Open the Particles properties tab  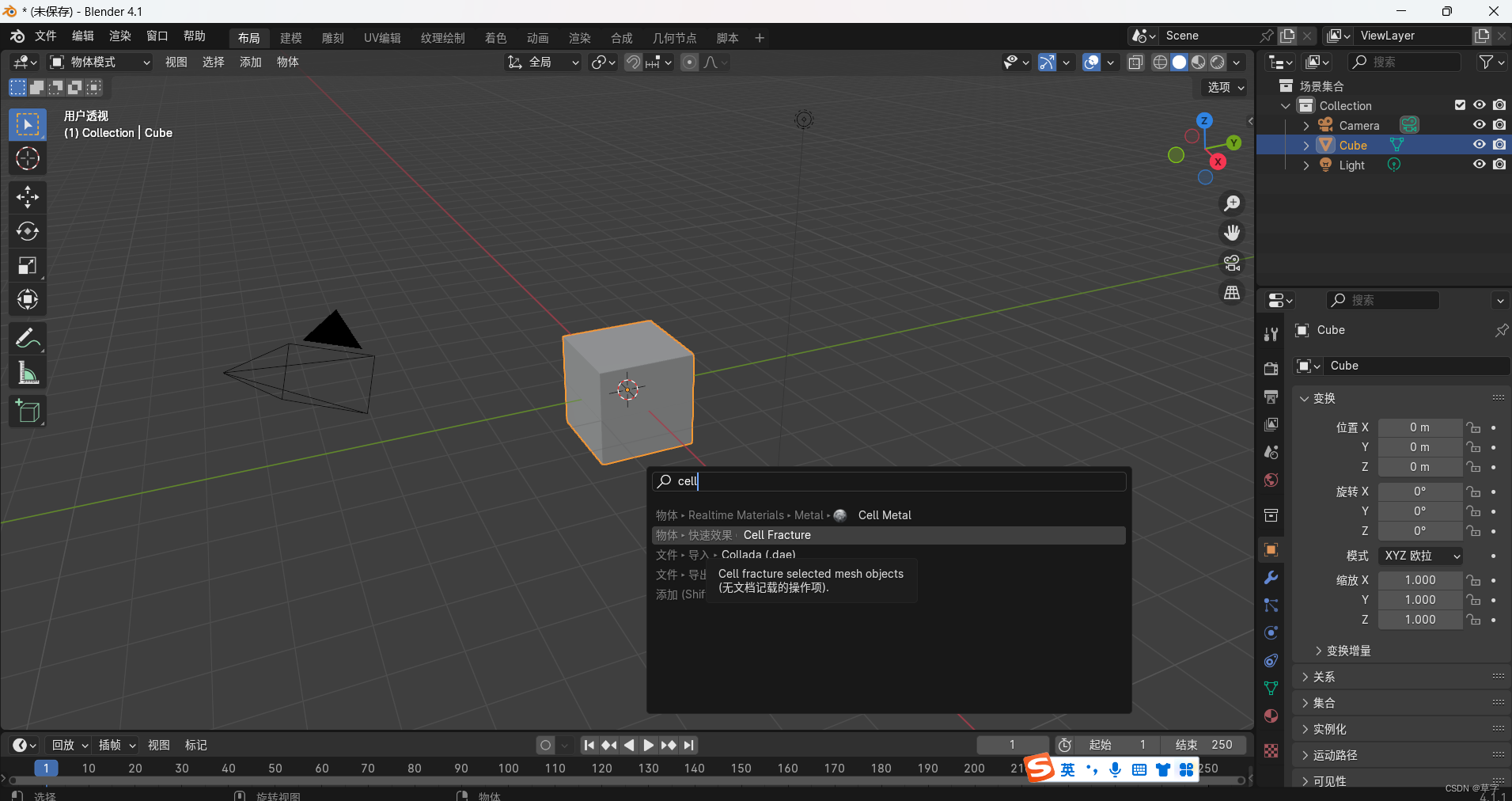1271,605
